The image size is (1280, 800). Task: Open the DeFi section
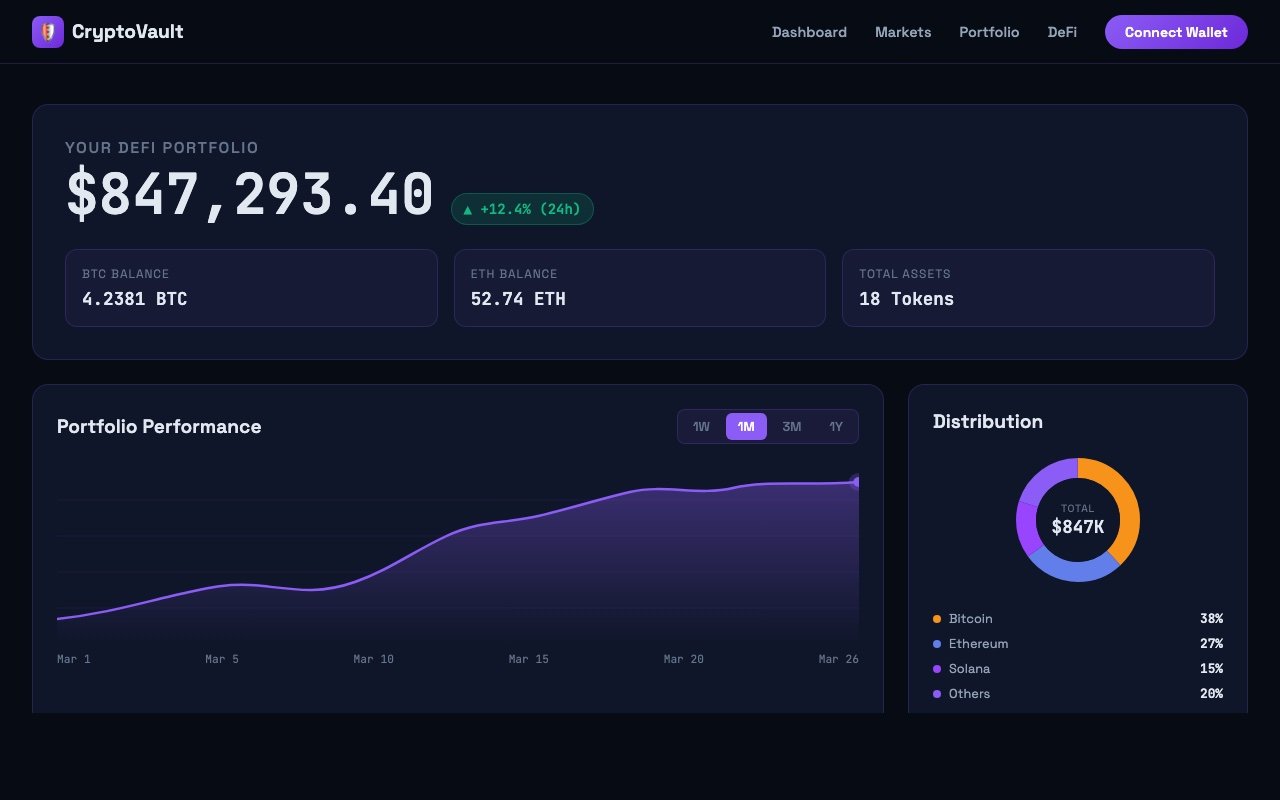tap(1062, 32)
